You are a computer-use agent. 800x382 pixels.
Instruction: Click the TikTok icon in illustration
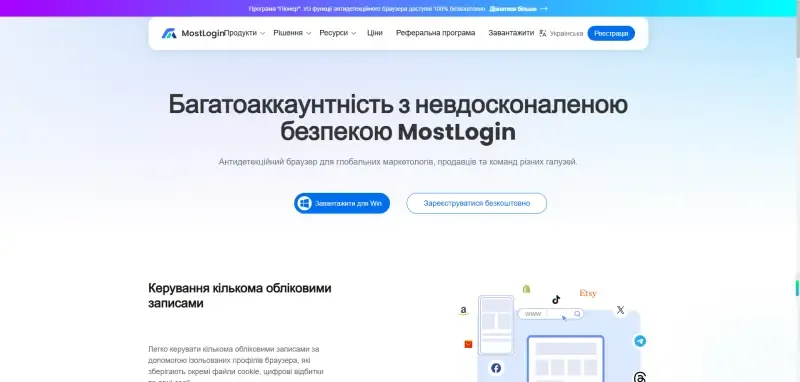click(x=556, y=299)
